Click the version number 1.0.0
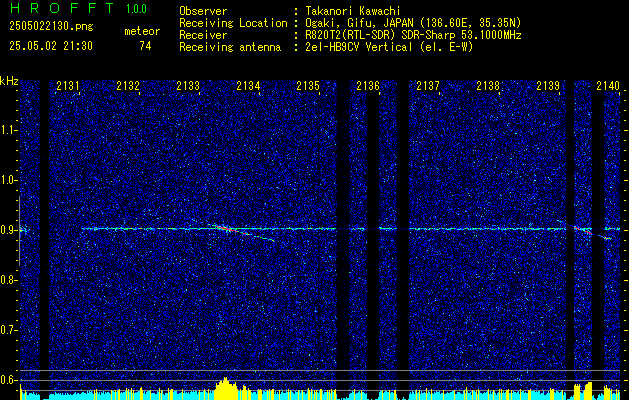This screenshot has height=400, width=629. (x=136, y=9)
